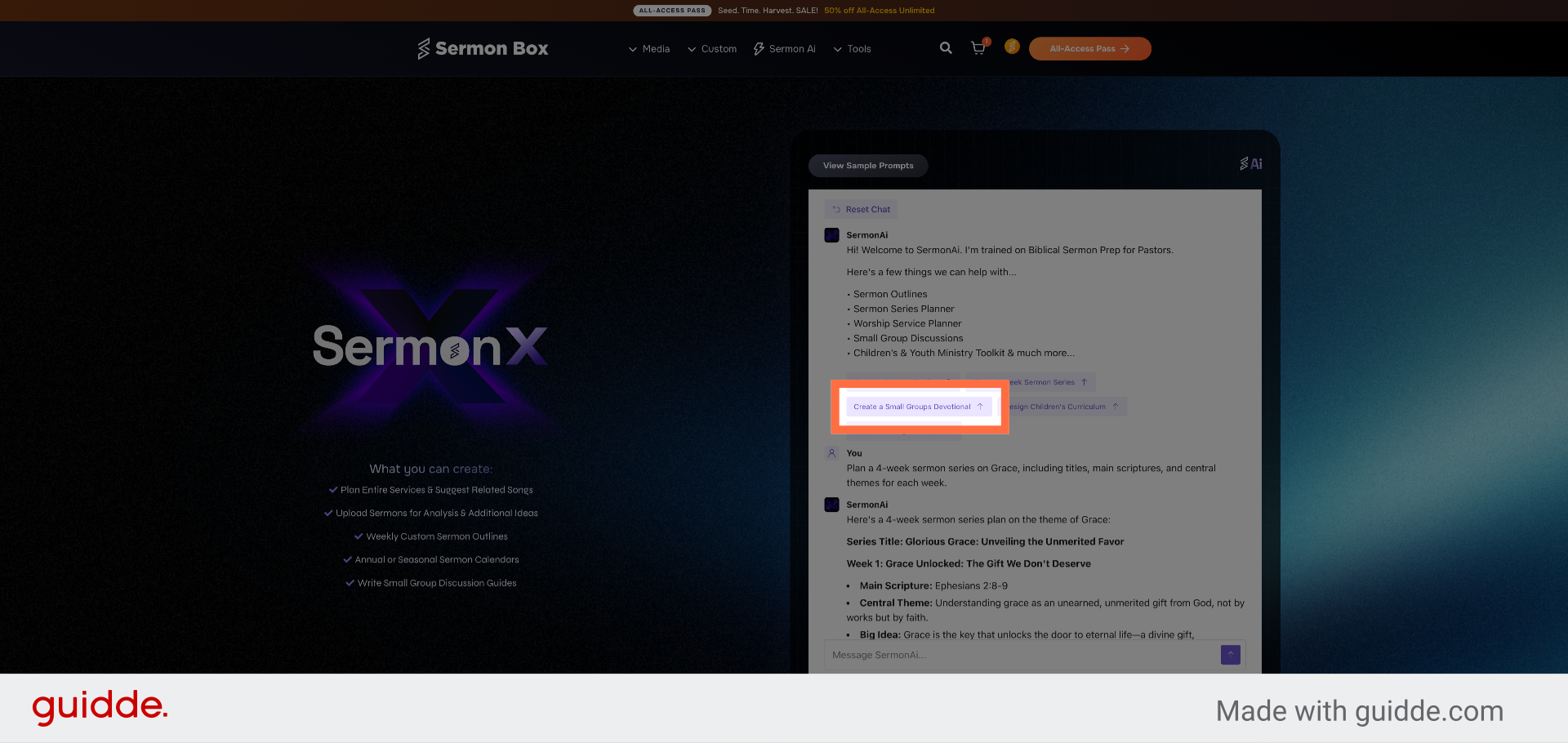Click "Annual or Seasonal Sermon Calendars" text
The height and width of the screenshot is (743, 1568).
pos(437,559)
